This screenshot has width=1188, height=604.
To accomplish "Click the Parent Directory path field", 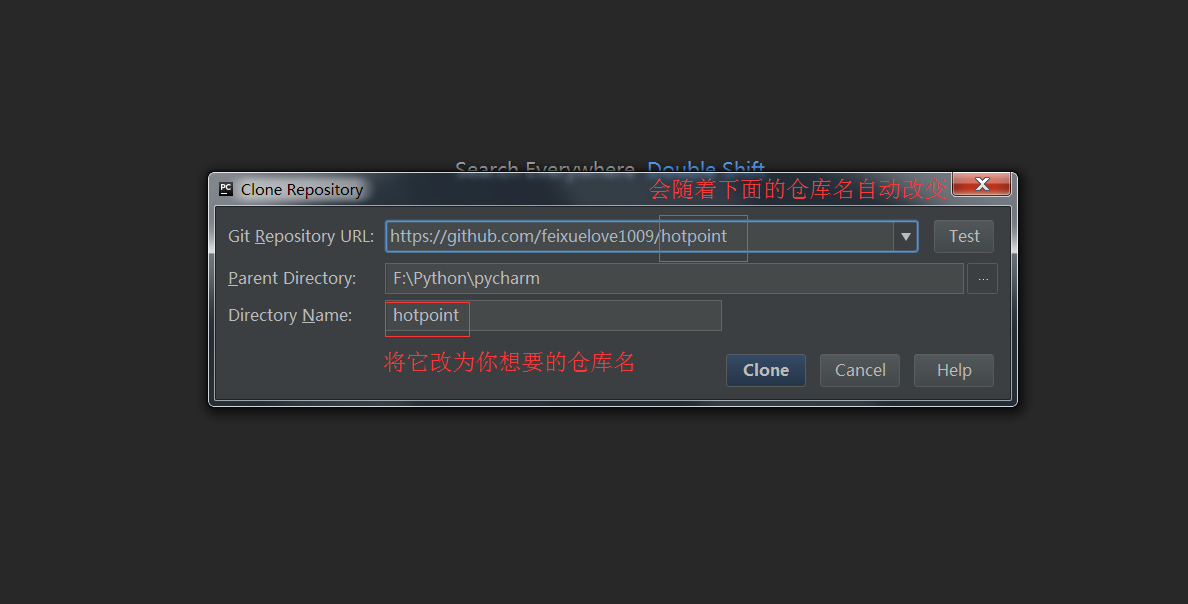I will coord(673,279).
